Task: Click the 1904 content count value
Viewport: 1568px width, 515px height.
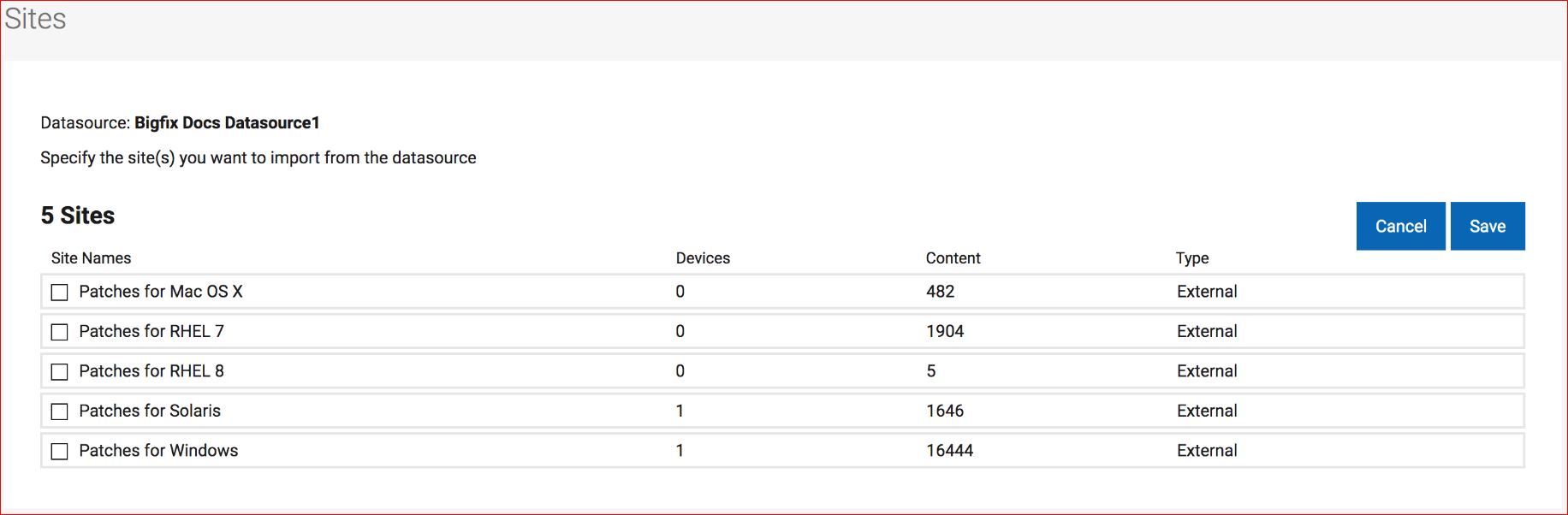Action: pyautogui.click(x=945, y=331)
